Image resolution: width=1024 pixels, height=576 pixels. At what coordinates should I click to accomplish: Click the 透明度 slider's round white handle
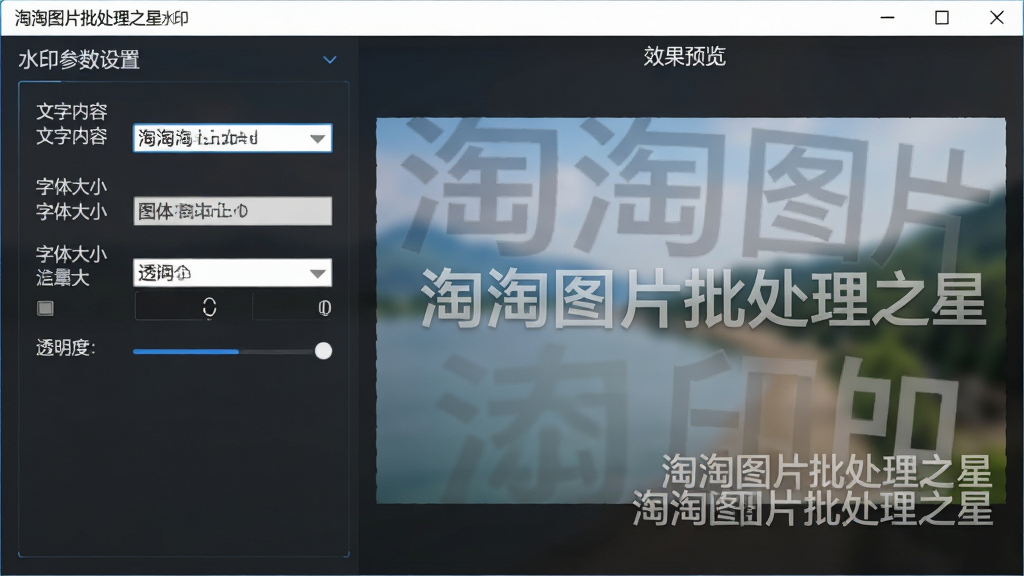click(323, 351)
